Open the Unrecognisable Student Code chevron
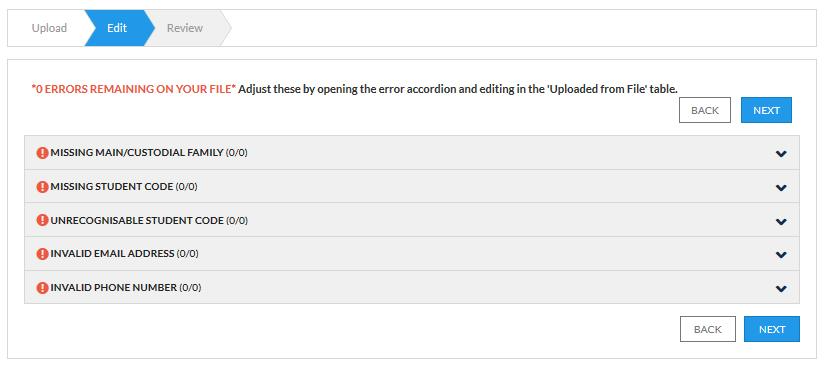838x369 pixels. click(781, 221)
